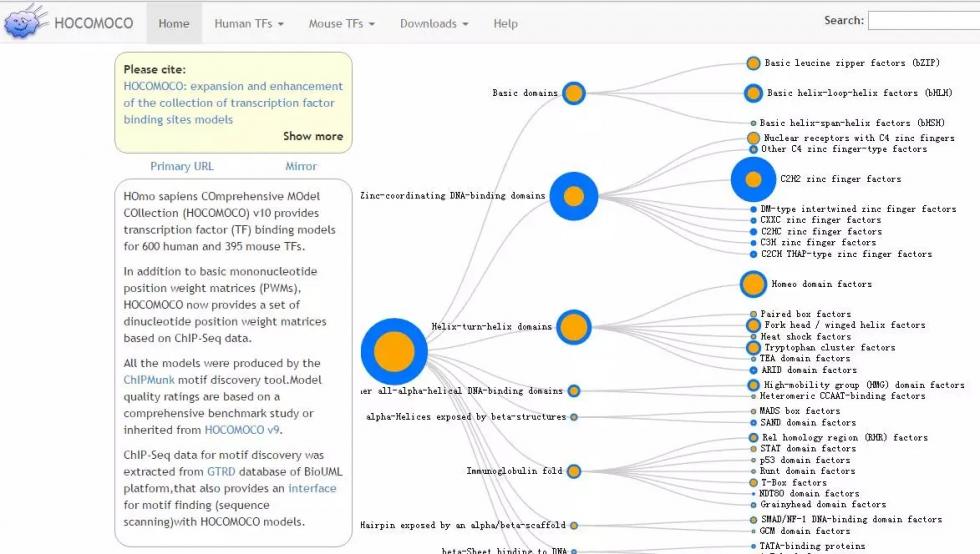
Task: Click the Basic helix-span-helix (bHSH) node
Action: pos(753,123)
